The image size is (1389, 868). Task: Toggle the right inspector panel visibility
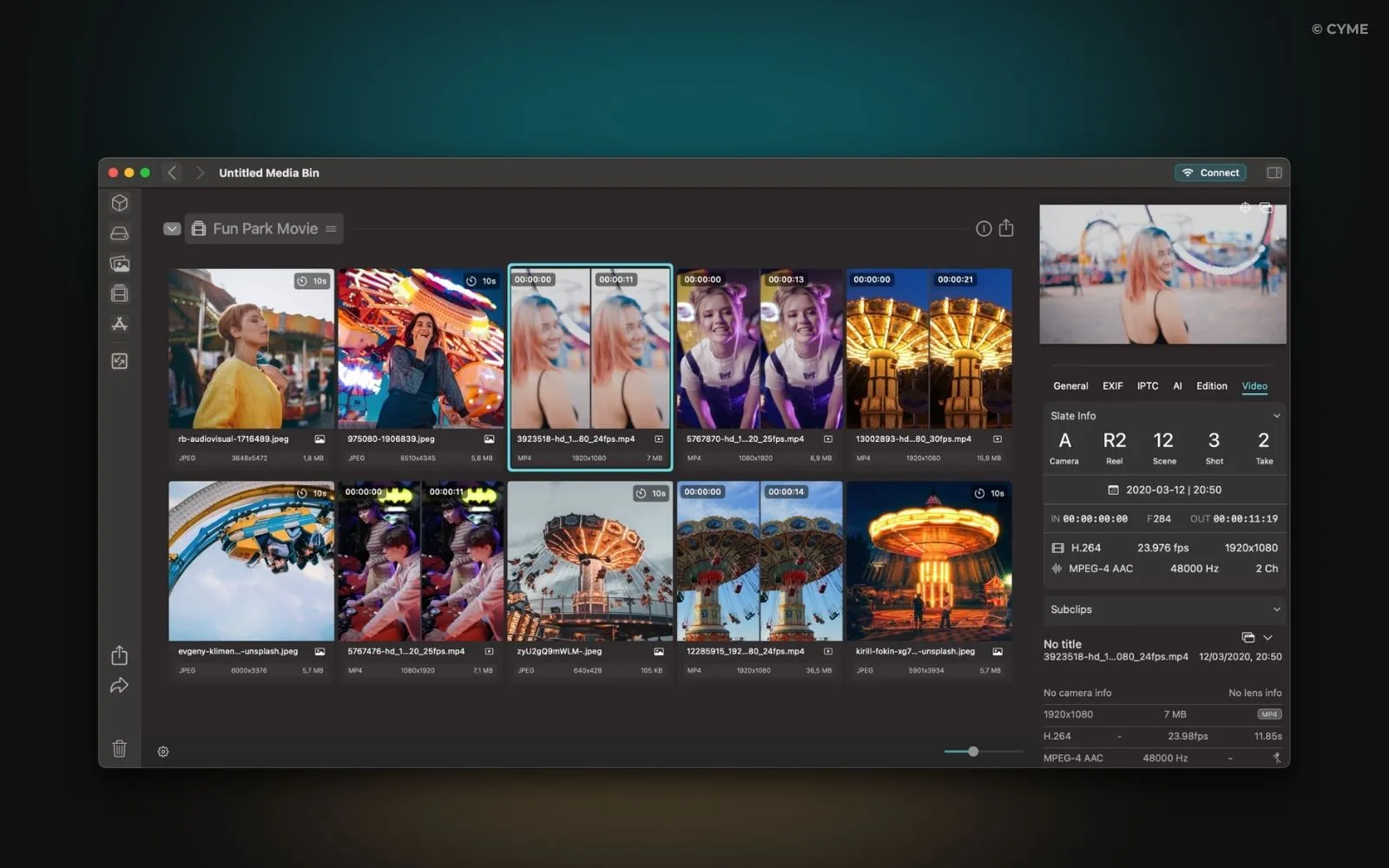click(1274, 173)
